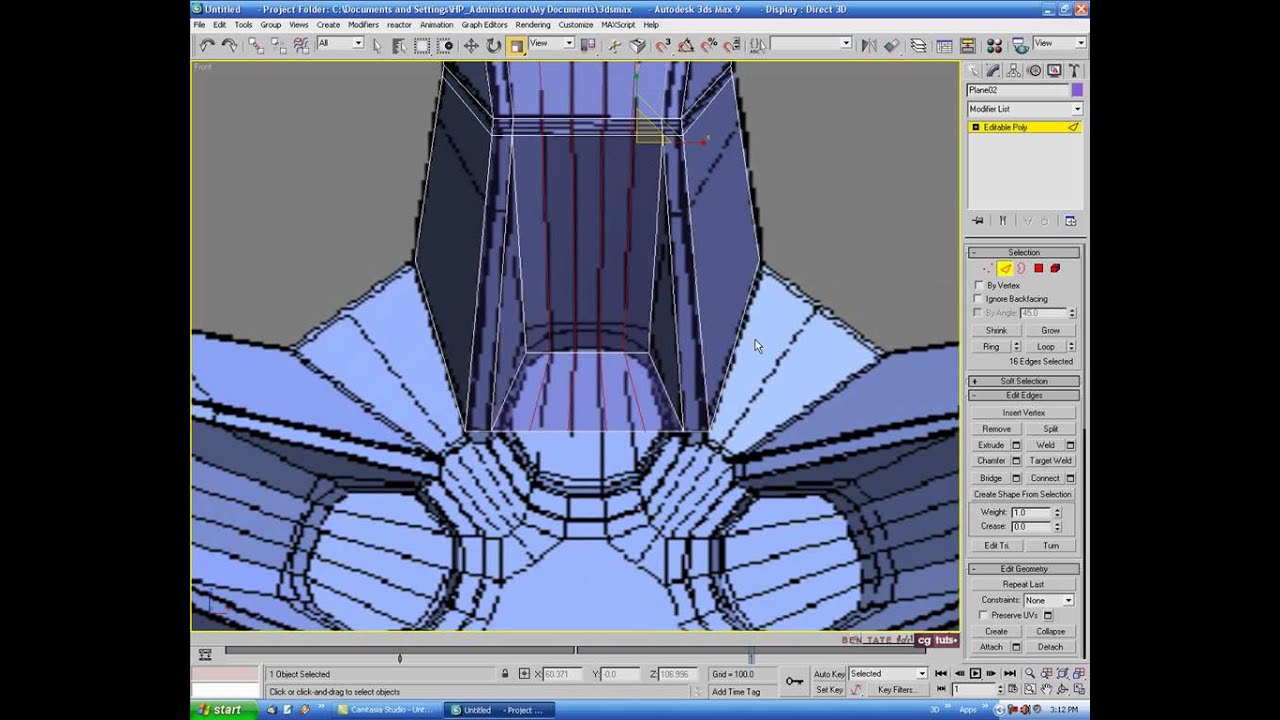
Task: Toggle Set Key mode button
Action: 829,689
